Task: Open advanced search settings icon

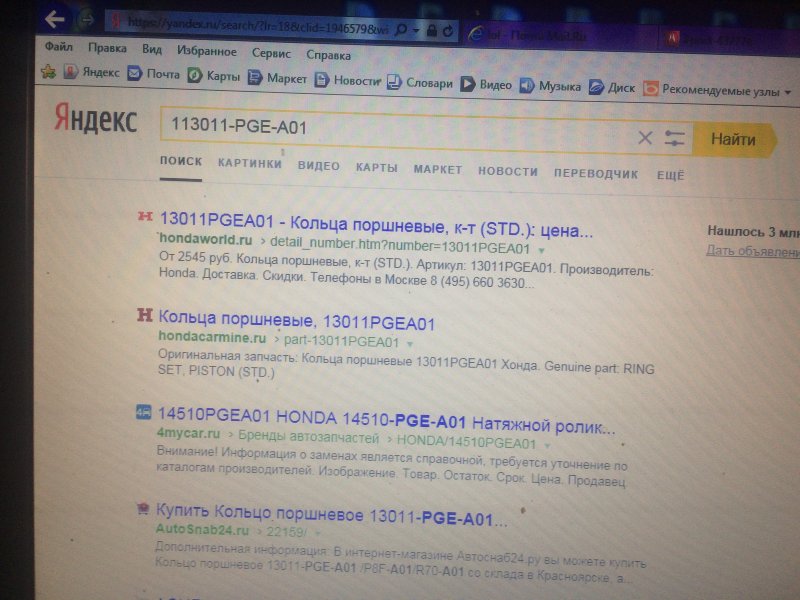Action: [674, 138]
